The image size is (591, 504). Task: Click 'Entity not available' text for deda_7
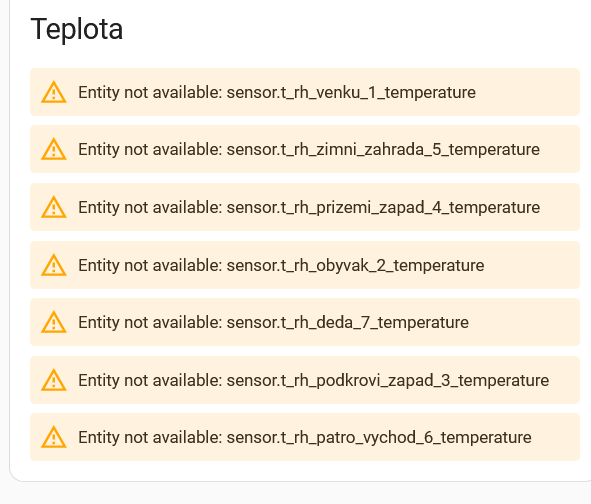click(x=150, y=323)
